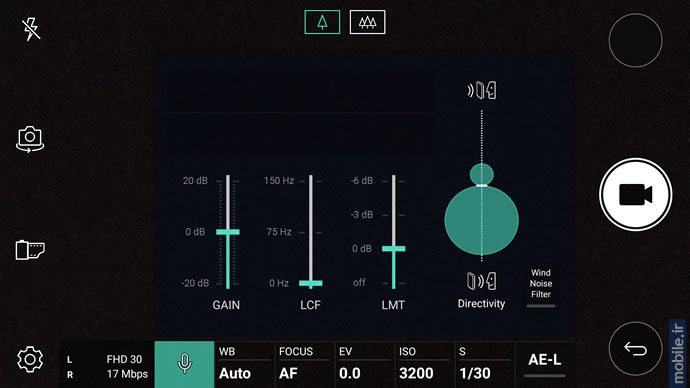Screen dimensions: 690x388
Task: Click the GAIN slider handle
Action: (x=228, y=232)
